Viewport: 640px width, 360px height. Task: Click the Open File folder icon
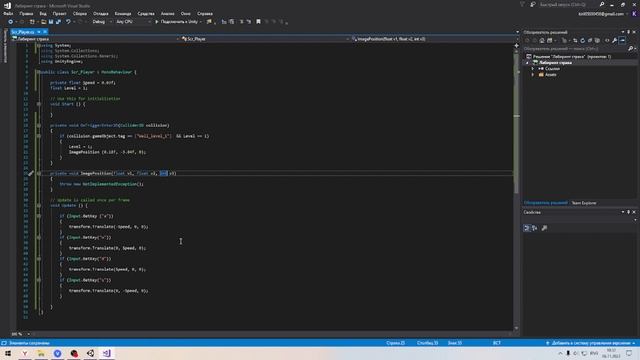43,22
